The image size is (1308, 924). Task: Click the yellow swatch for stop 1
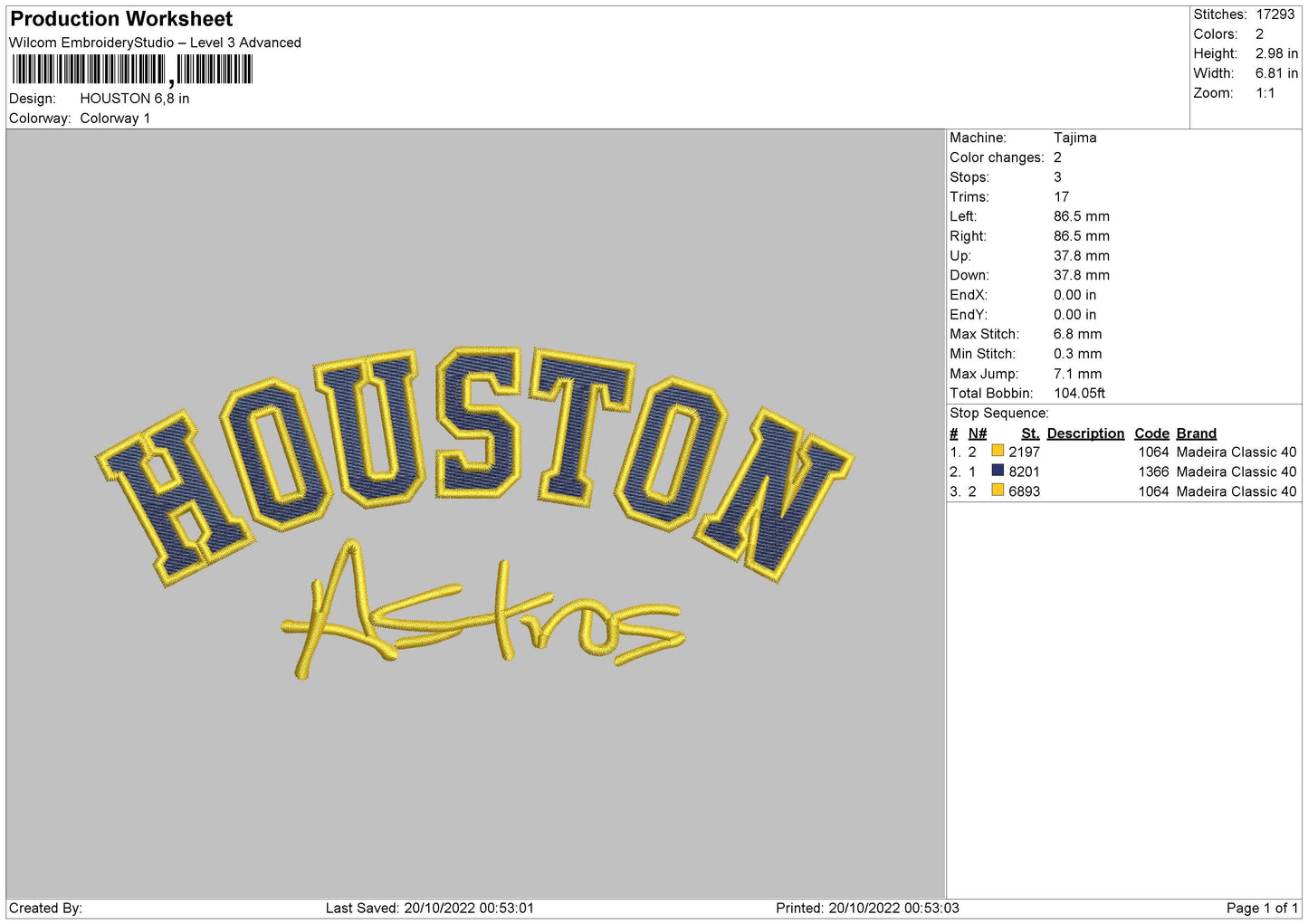point(998,451)
